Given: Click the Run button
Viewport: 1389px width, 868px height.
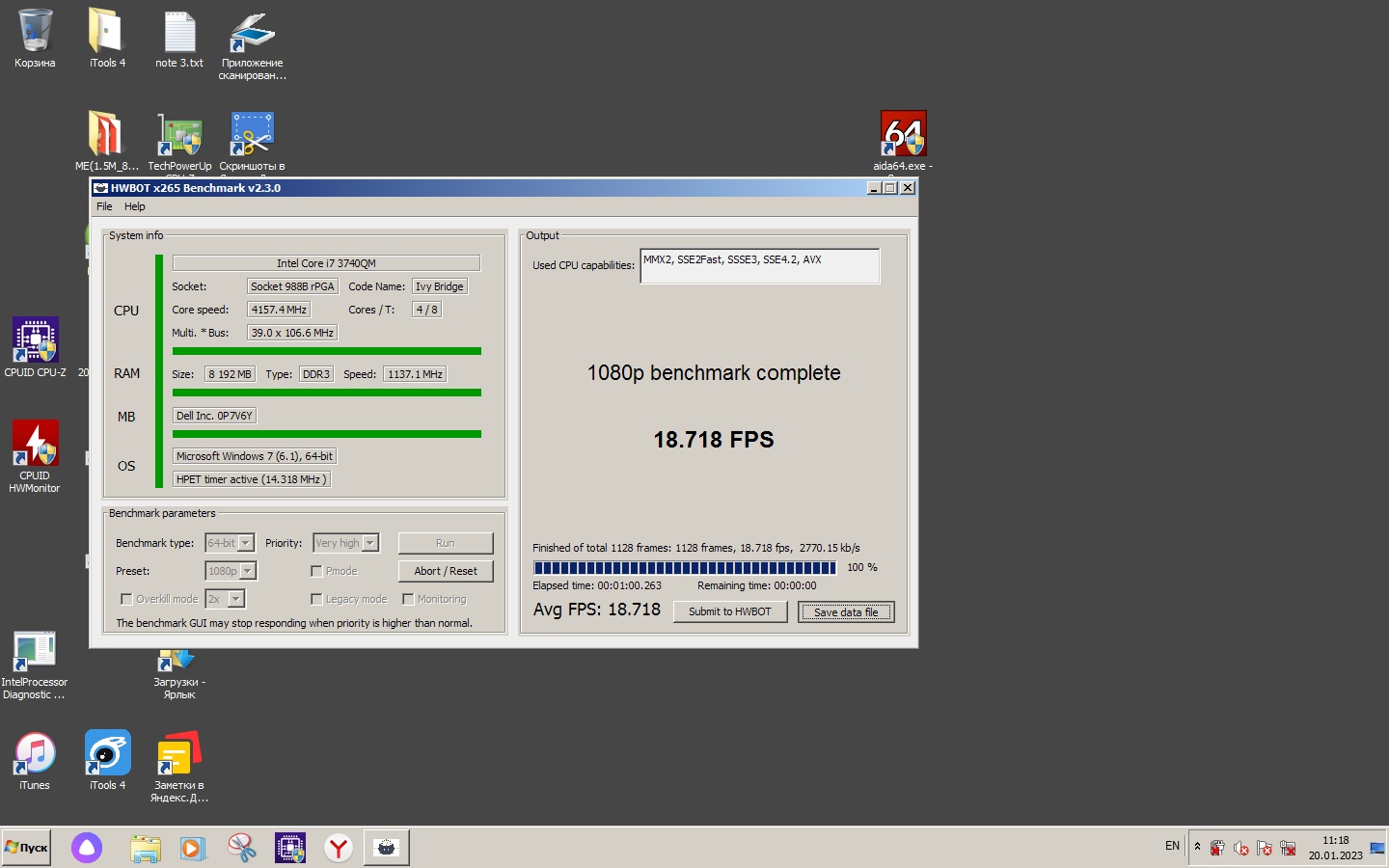Looking at the screenshot, I should tap(446, 543).
